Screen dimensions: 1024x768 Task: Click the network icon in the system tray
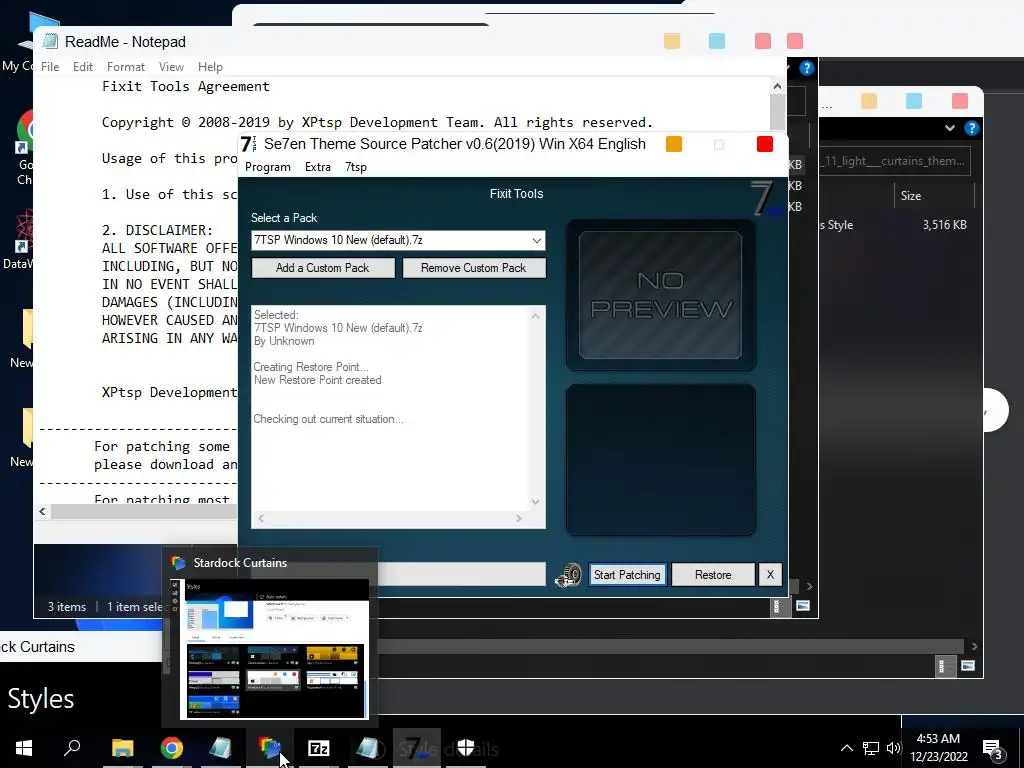tap(871, 748)
